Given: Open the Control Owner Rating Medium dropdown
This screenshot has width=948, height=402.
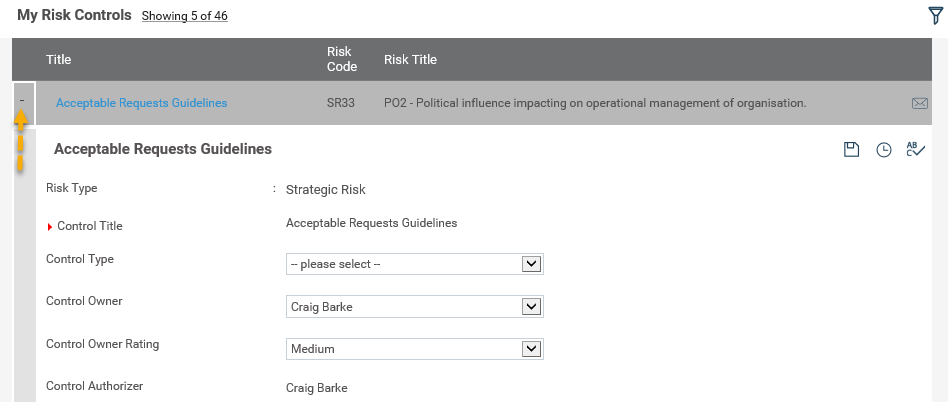Looking at the screenshot, I should (414, 349).
